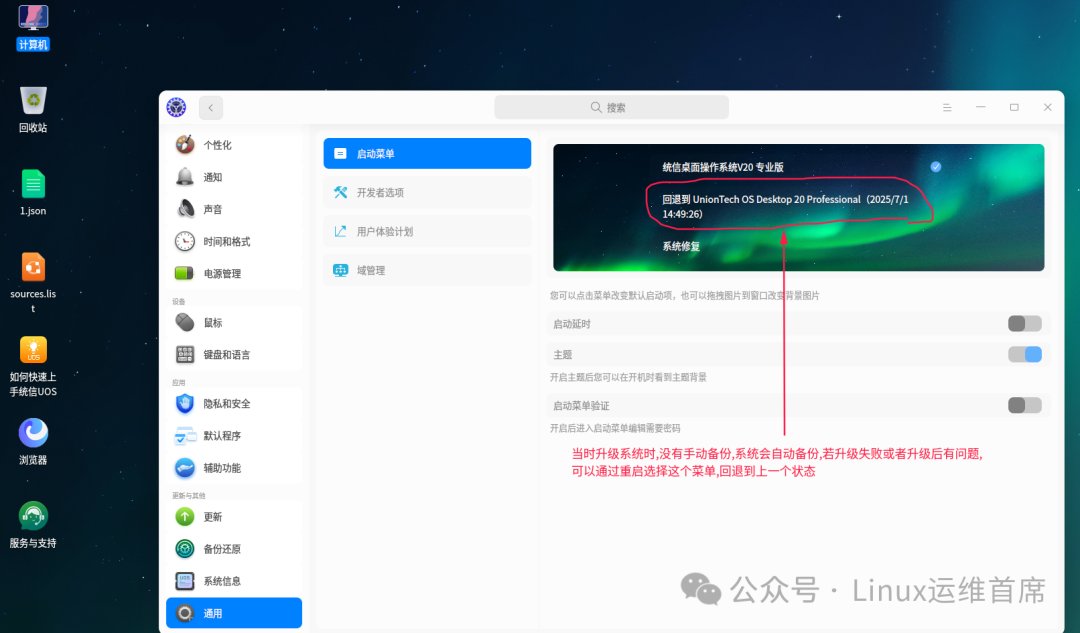Select the 1.json file icon
The image size is (1080, 633).
pyautogui.click(x=33, y=194)
